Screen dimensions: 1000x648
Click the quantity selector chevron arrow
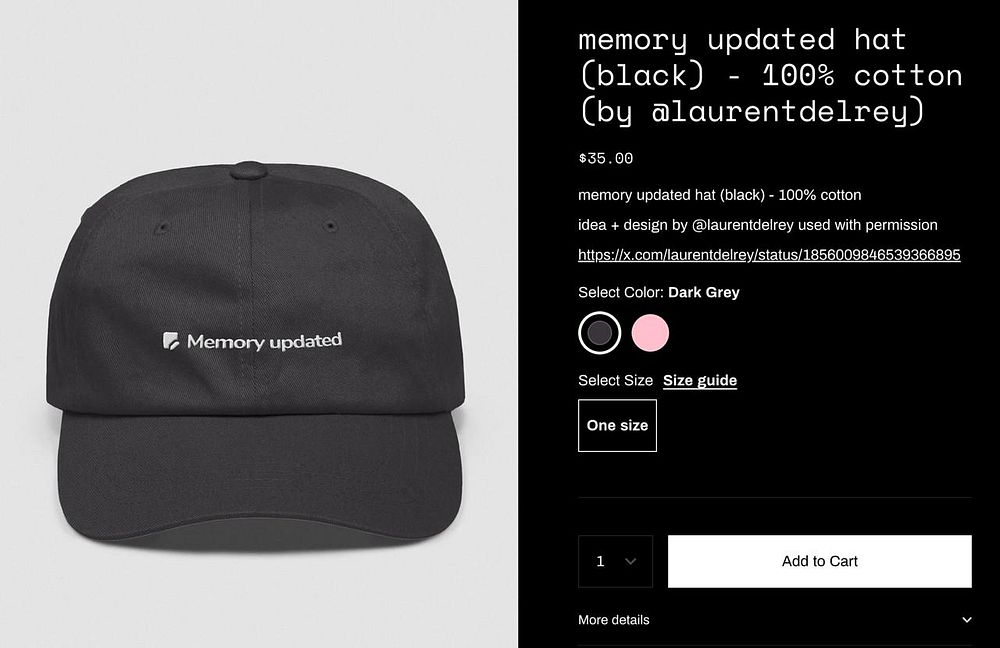pyautogui.click(x=631, y=561)
